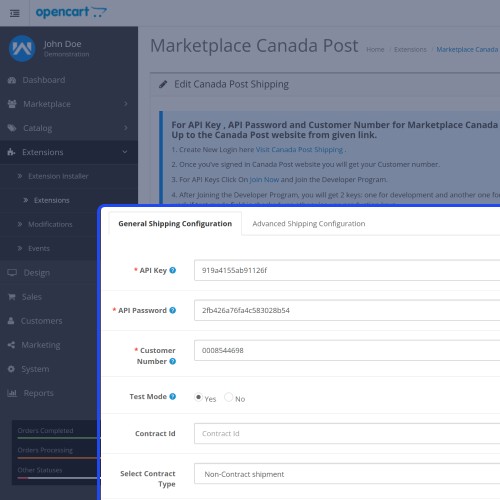Image resolution: width=500 pixels, height=500 pixels.
Task: Click the Test Mode help icon
Action: click(x=173, y=396)
